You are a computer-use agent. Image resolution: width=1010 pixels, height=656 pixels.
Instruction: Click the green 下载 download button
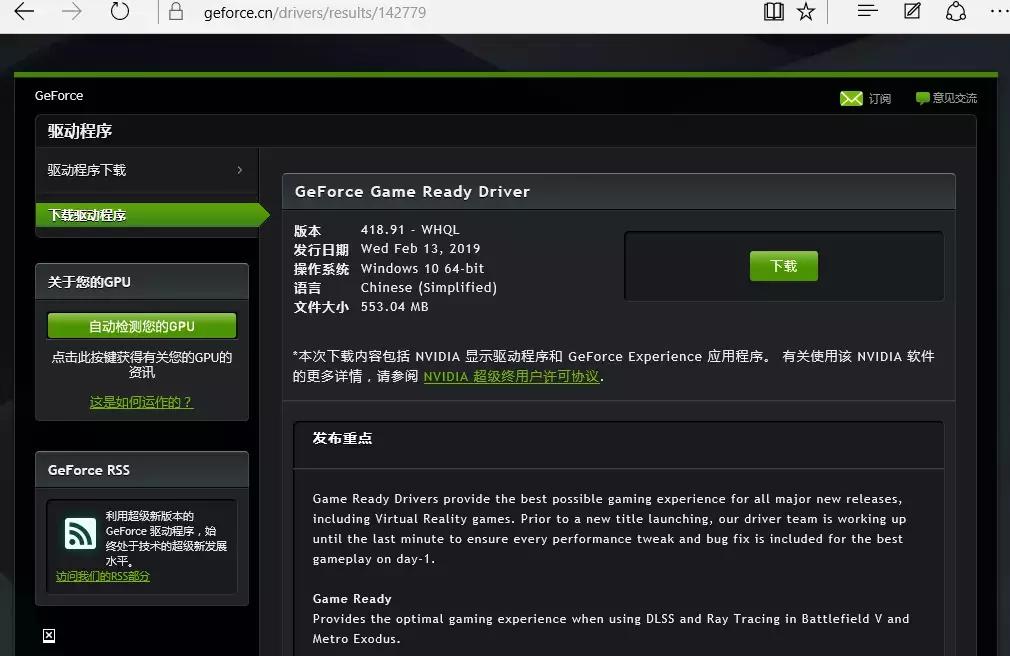pos(783,266)
